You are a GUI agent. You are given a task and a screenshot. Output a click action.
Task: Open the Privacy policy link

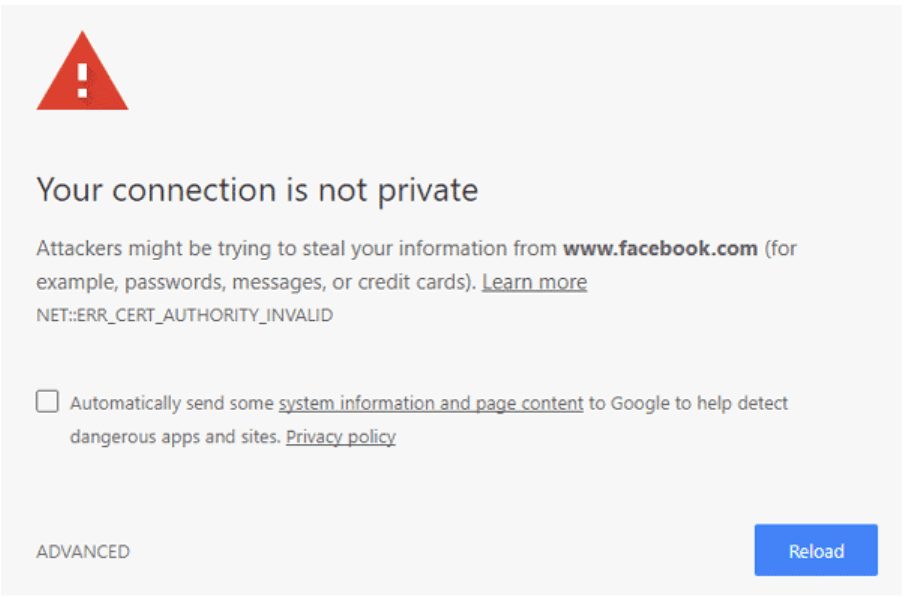point(341,437)
